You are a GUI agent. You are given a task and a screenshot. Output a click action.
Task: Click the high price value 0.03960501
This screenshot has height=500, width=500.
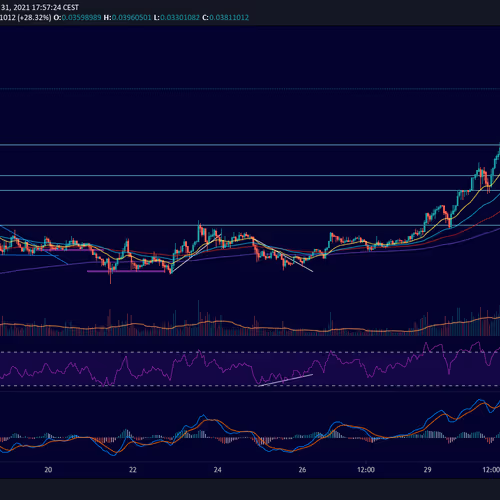(x=131, y=17)
